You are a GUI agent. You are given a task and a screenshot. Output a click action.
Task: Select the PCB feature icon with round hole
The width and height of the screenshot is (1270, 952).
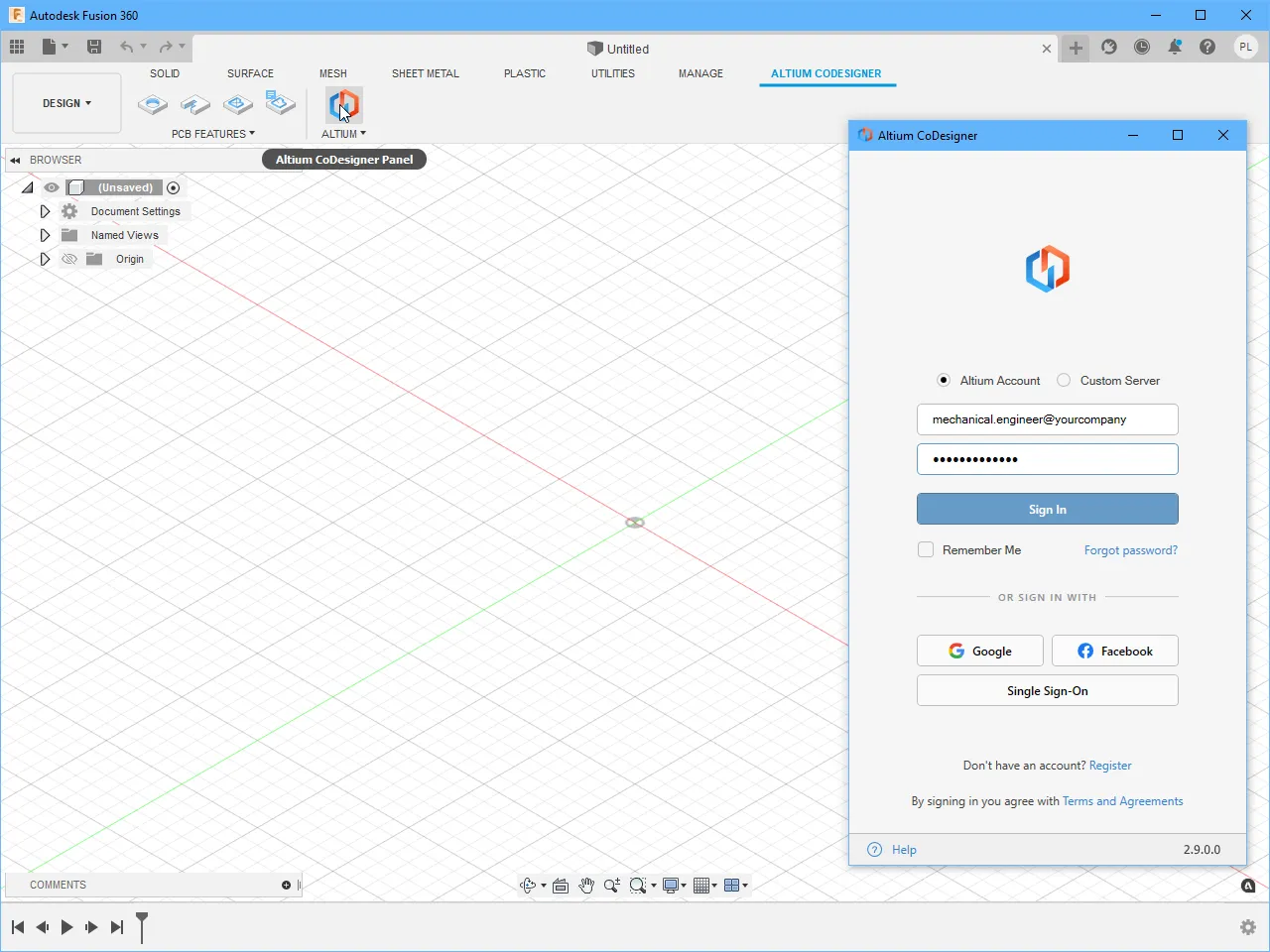click(x=153, y=104)
